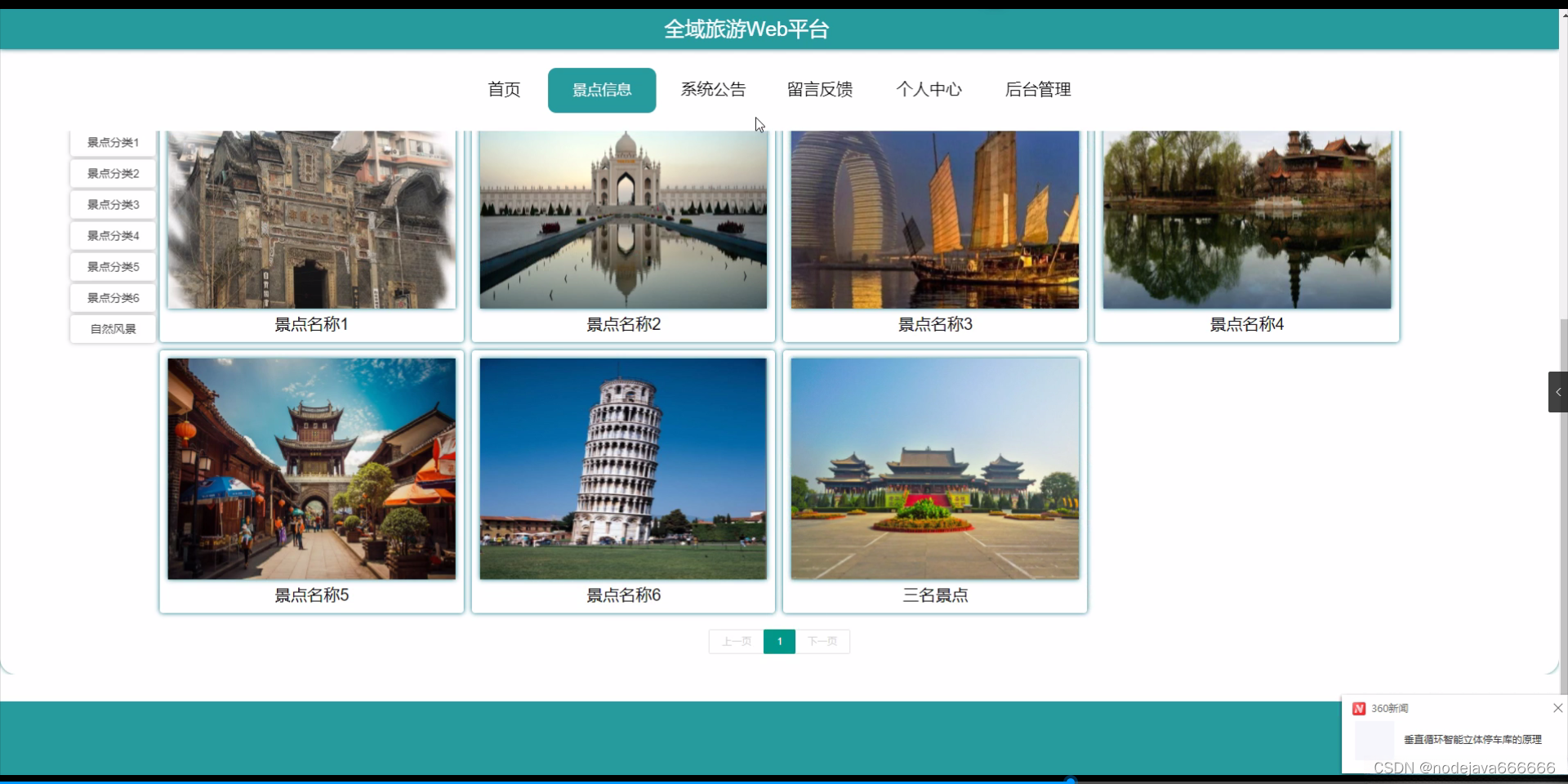This screenshot has height=784, width=1568.
Task: Click the 景点名称4 title text
Action: click(1247, 324)
